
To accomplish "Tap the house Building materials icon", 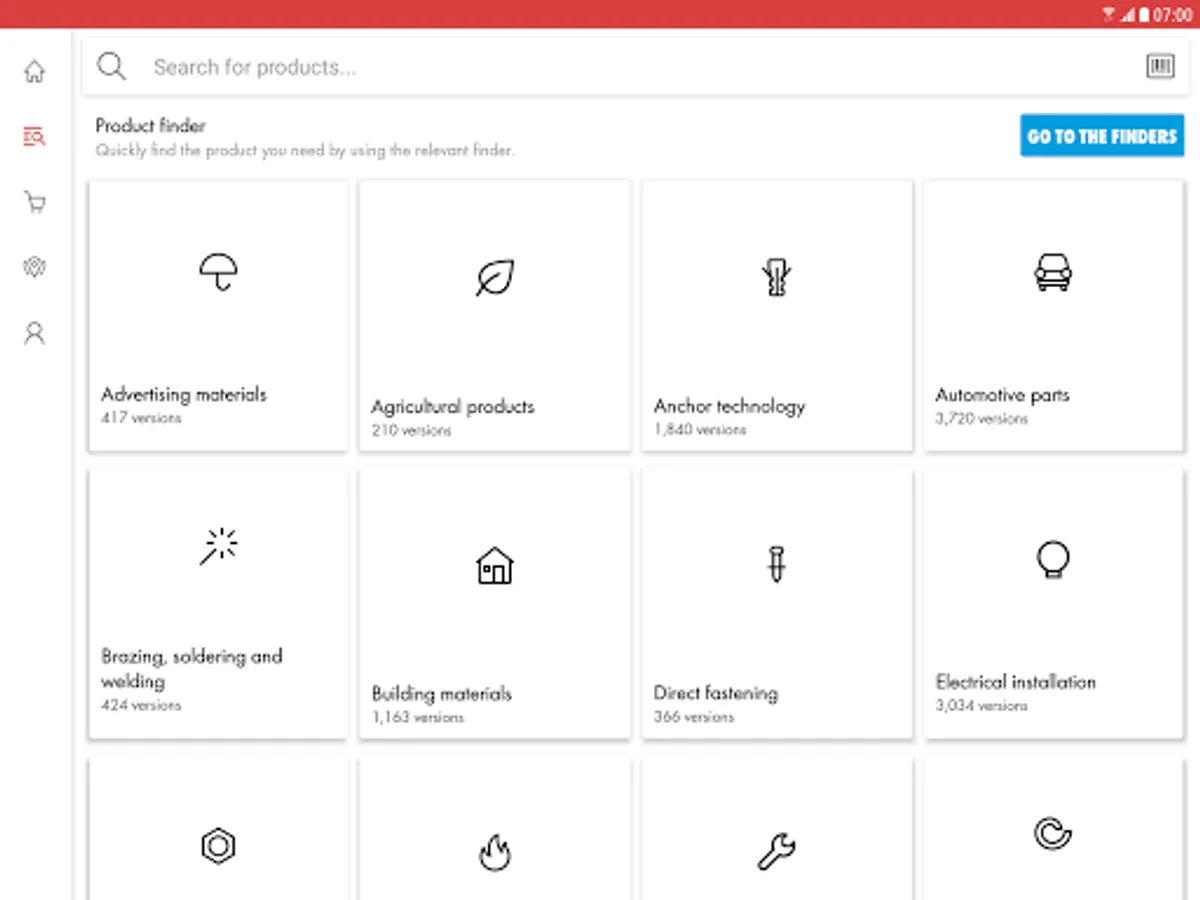I will pos(494,566).
